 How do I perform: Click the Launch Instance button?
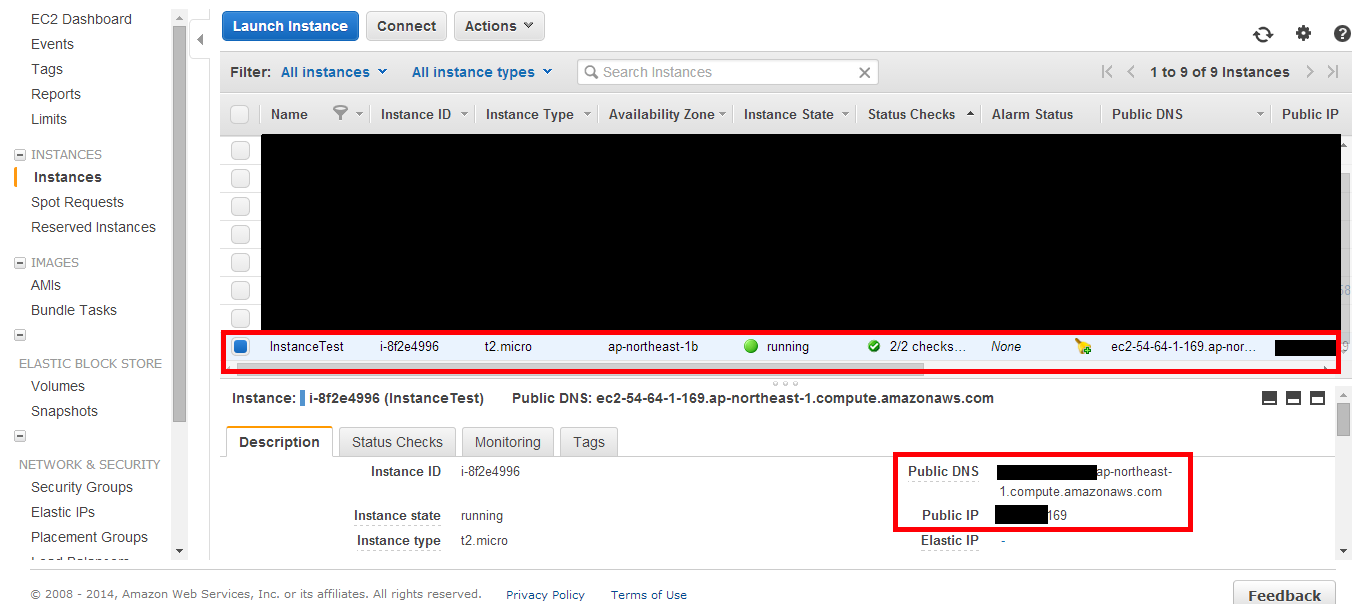[x=290, y=26]
